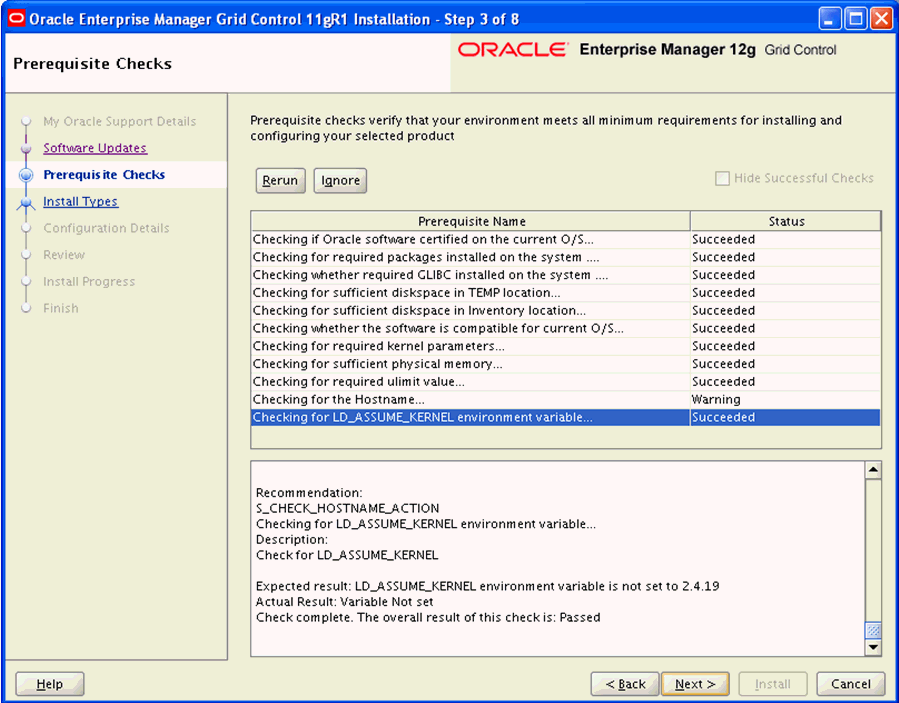The height and width of the screenshot is (703, 899).
Task: Click the Actual Result: Variable Not set line
Action: point(345,602)
